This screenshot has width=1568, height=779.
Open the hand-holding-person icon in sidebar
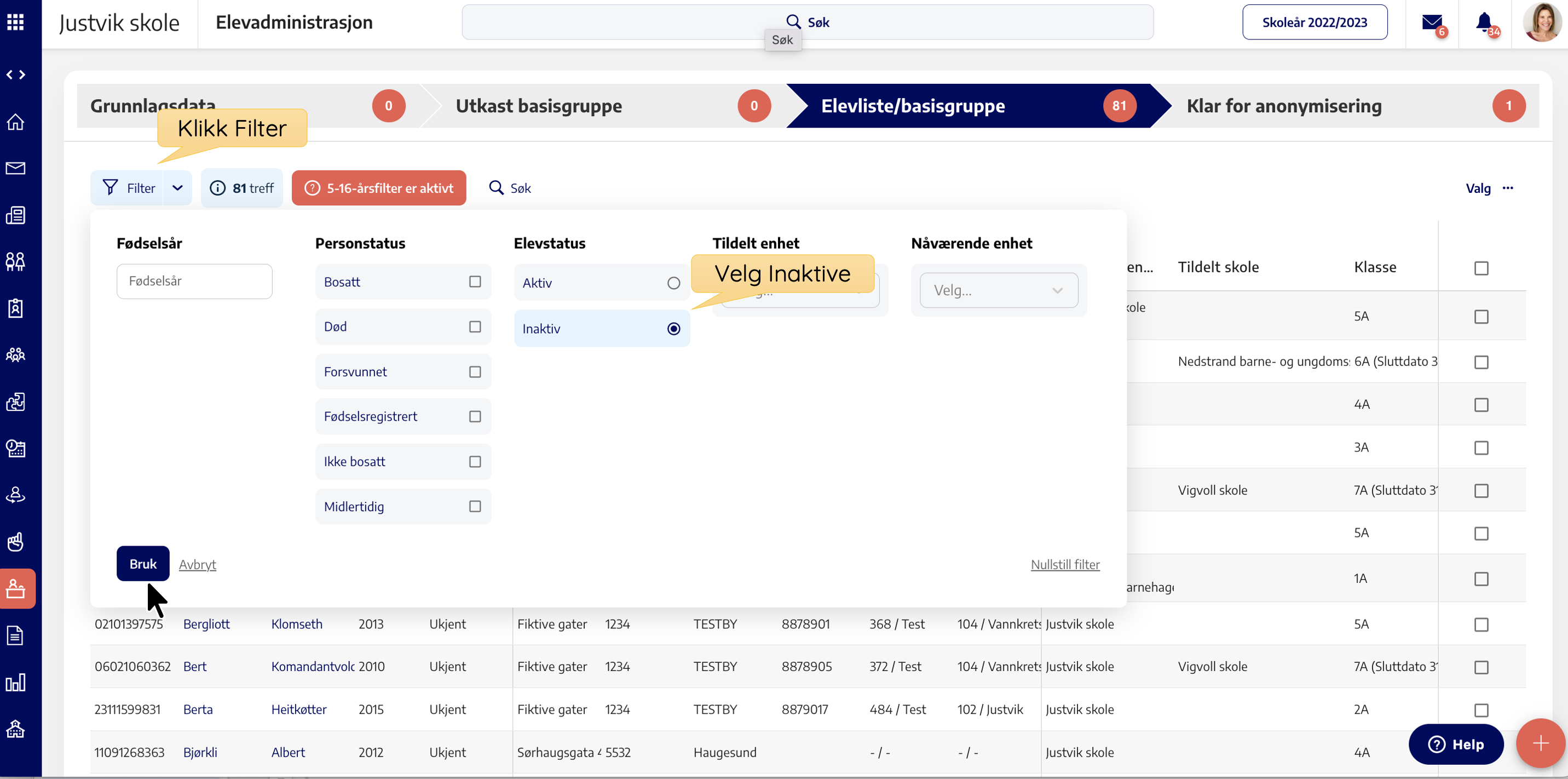tap(15, 495)
